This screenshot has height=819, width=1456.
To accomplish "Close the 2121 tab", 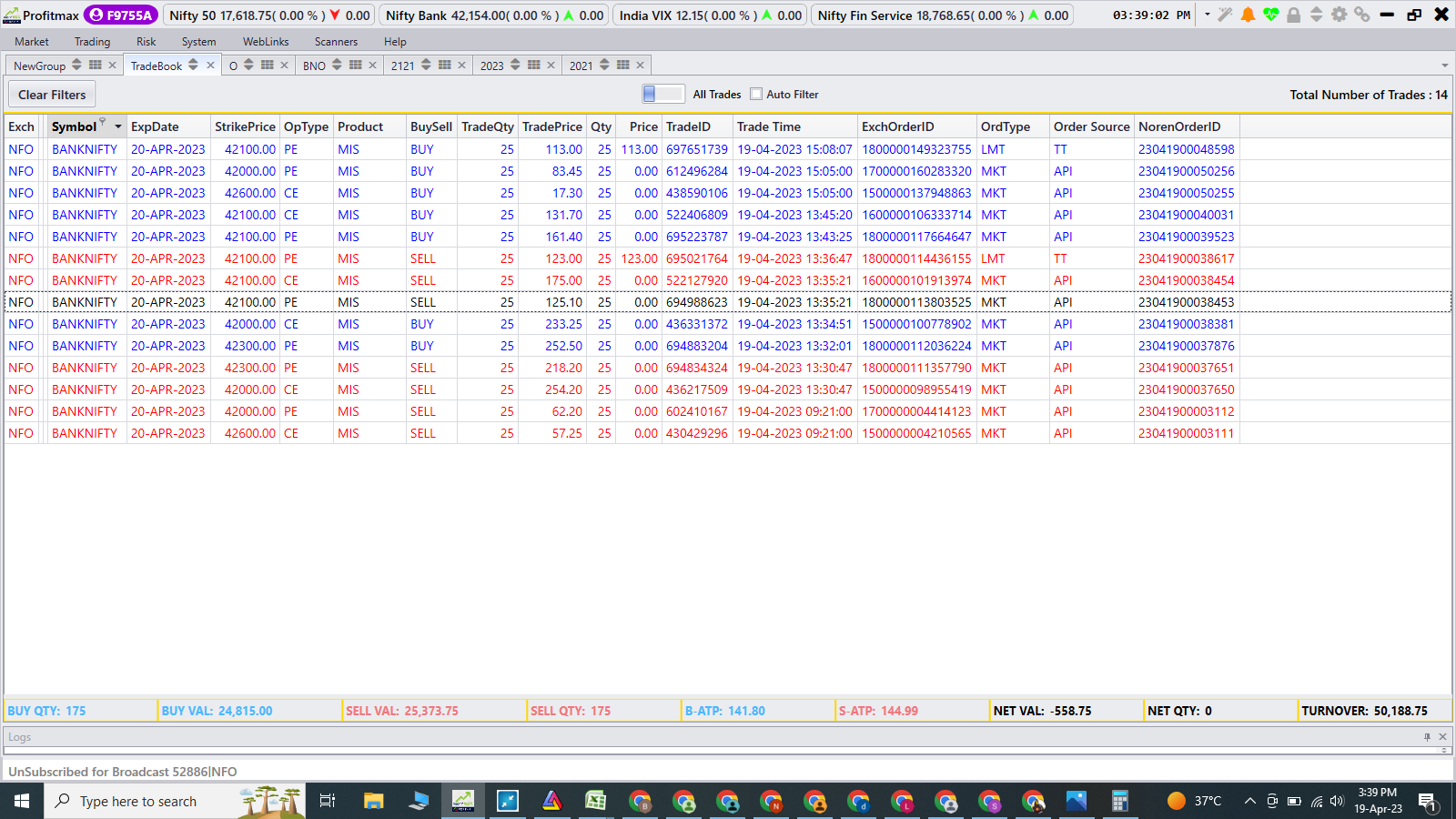I will pyautogui.click(x=461, y=65).
